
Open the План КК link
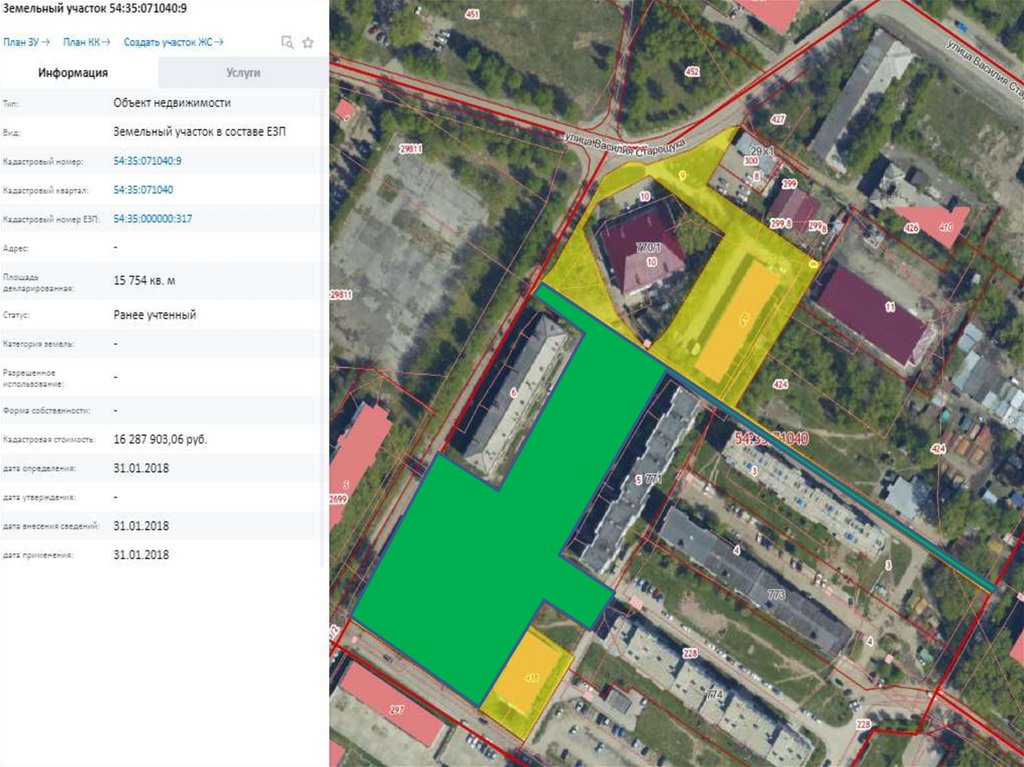click(87, 42)
